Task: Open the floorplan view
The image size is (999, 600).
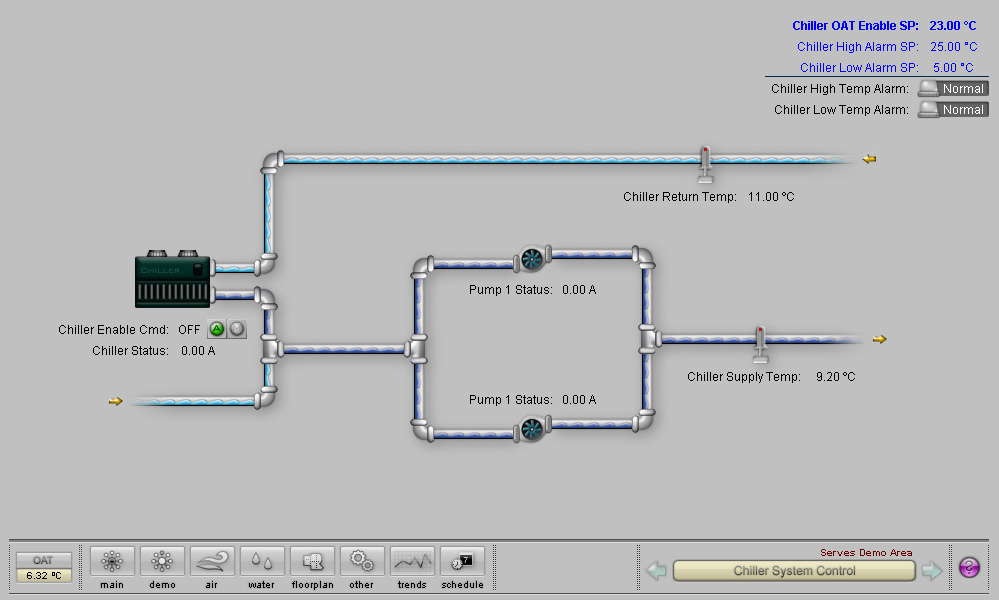Action: (x=312, y=561)
